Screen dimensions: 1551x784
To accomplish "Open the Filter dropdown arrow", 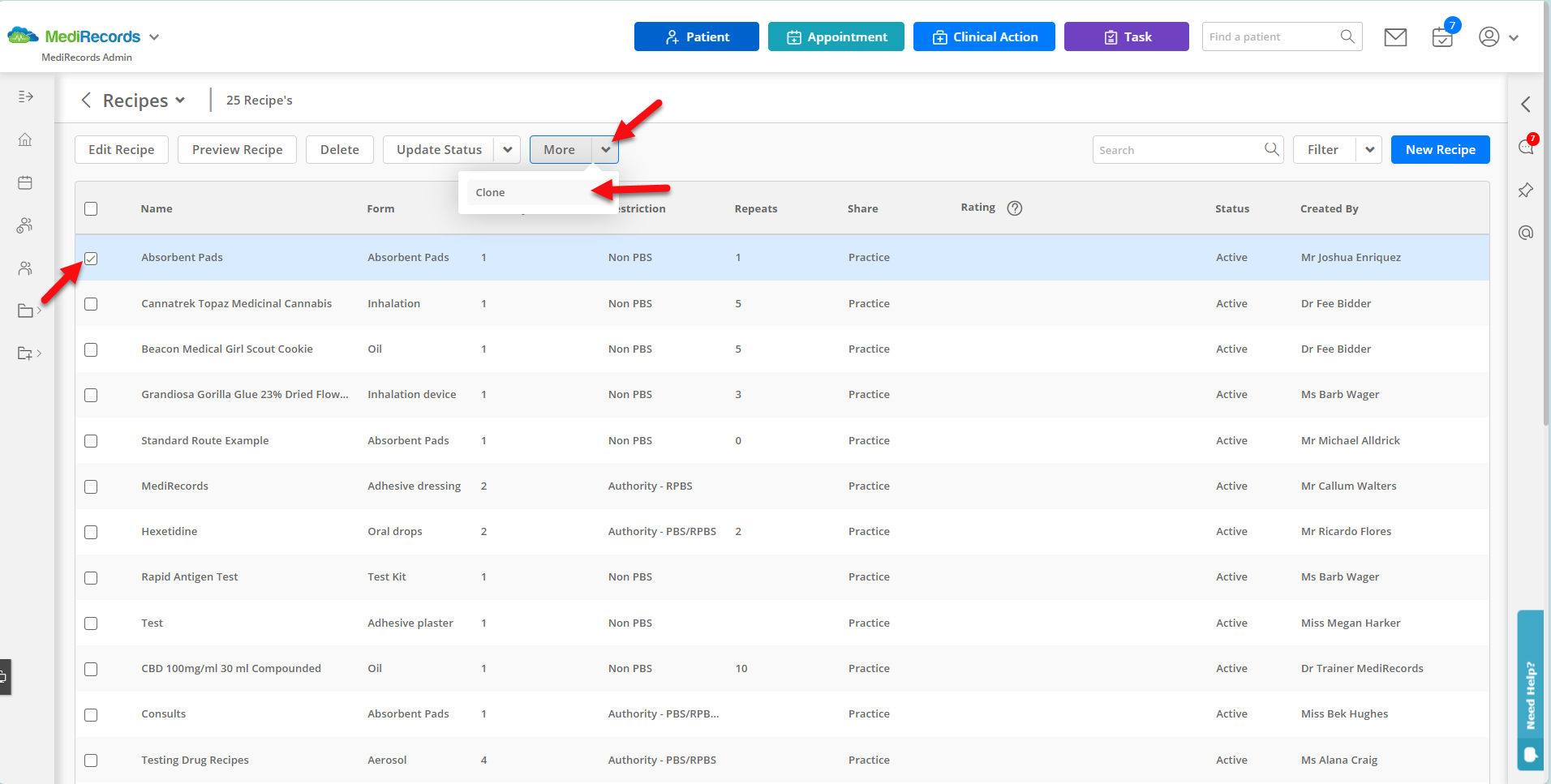I will (x=1369, y=149).
